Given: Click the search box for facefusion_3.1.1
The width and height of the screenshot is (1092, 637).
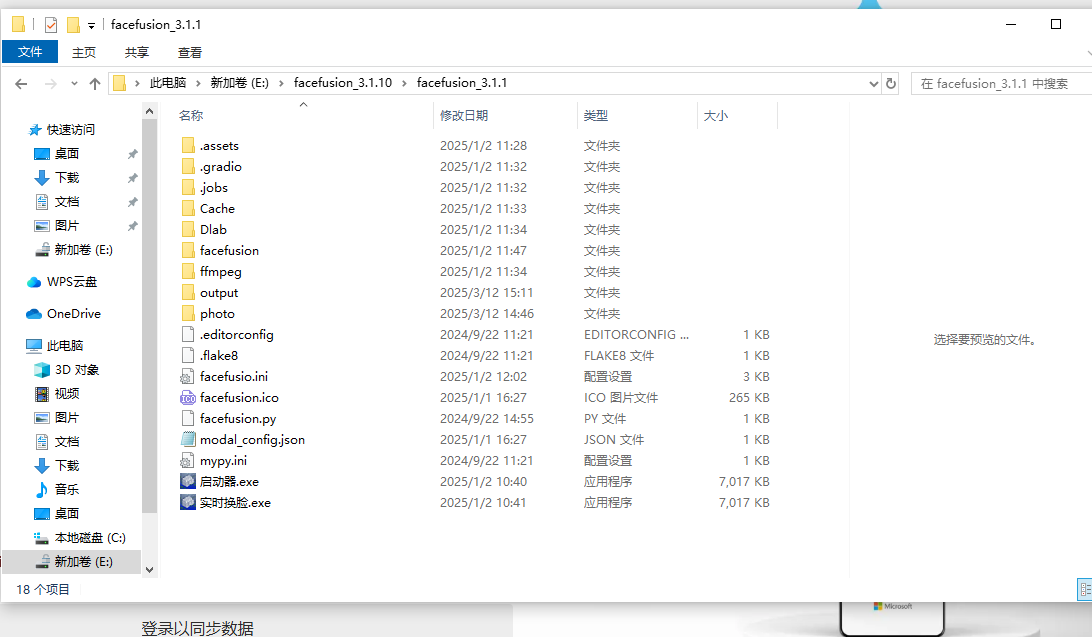Looking at the screenshot, I should 1001,84.
